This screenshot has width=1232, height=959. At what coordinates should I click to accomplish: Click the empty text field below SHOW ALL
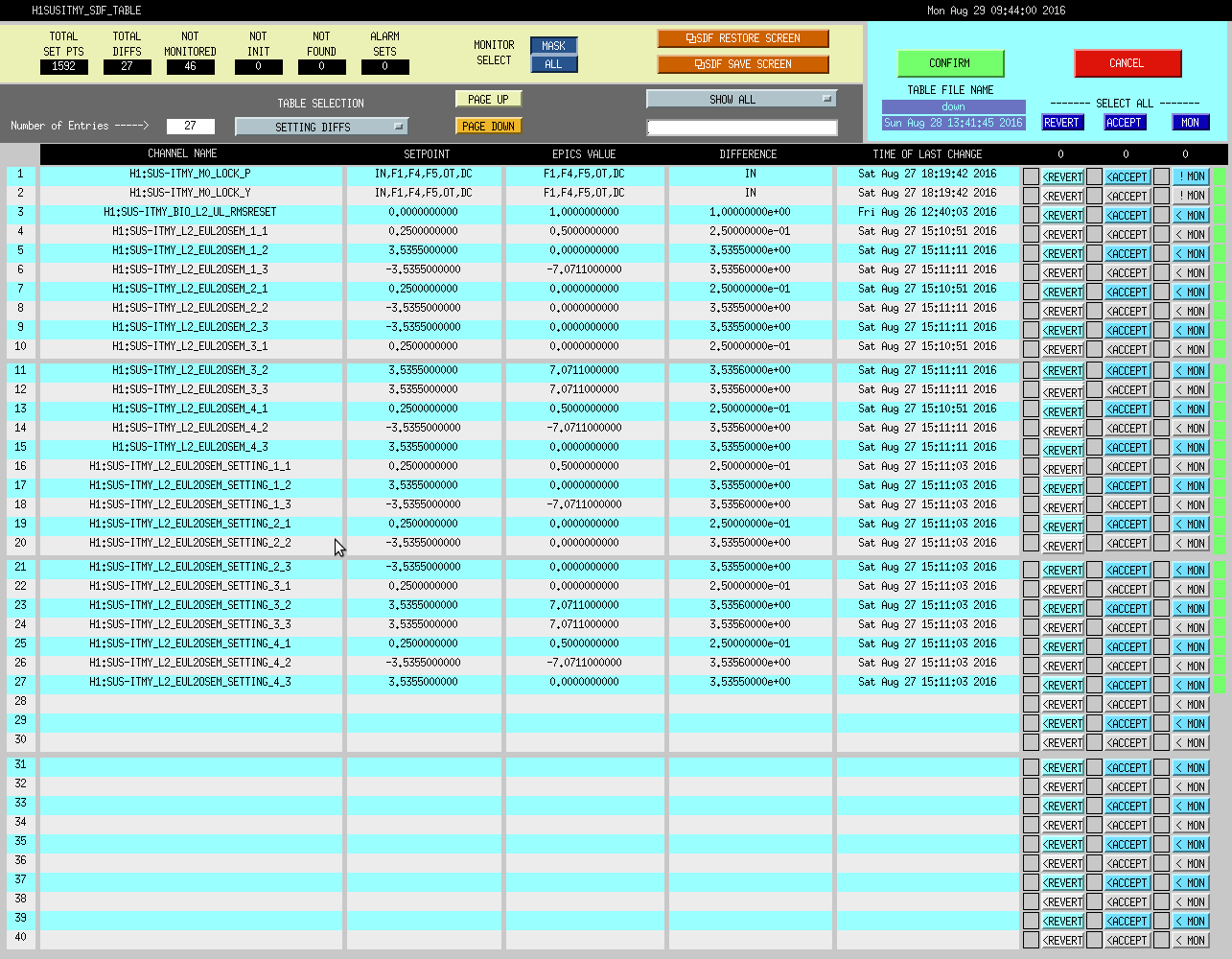[742, 128]
